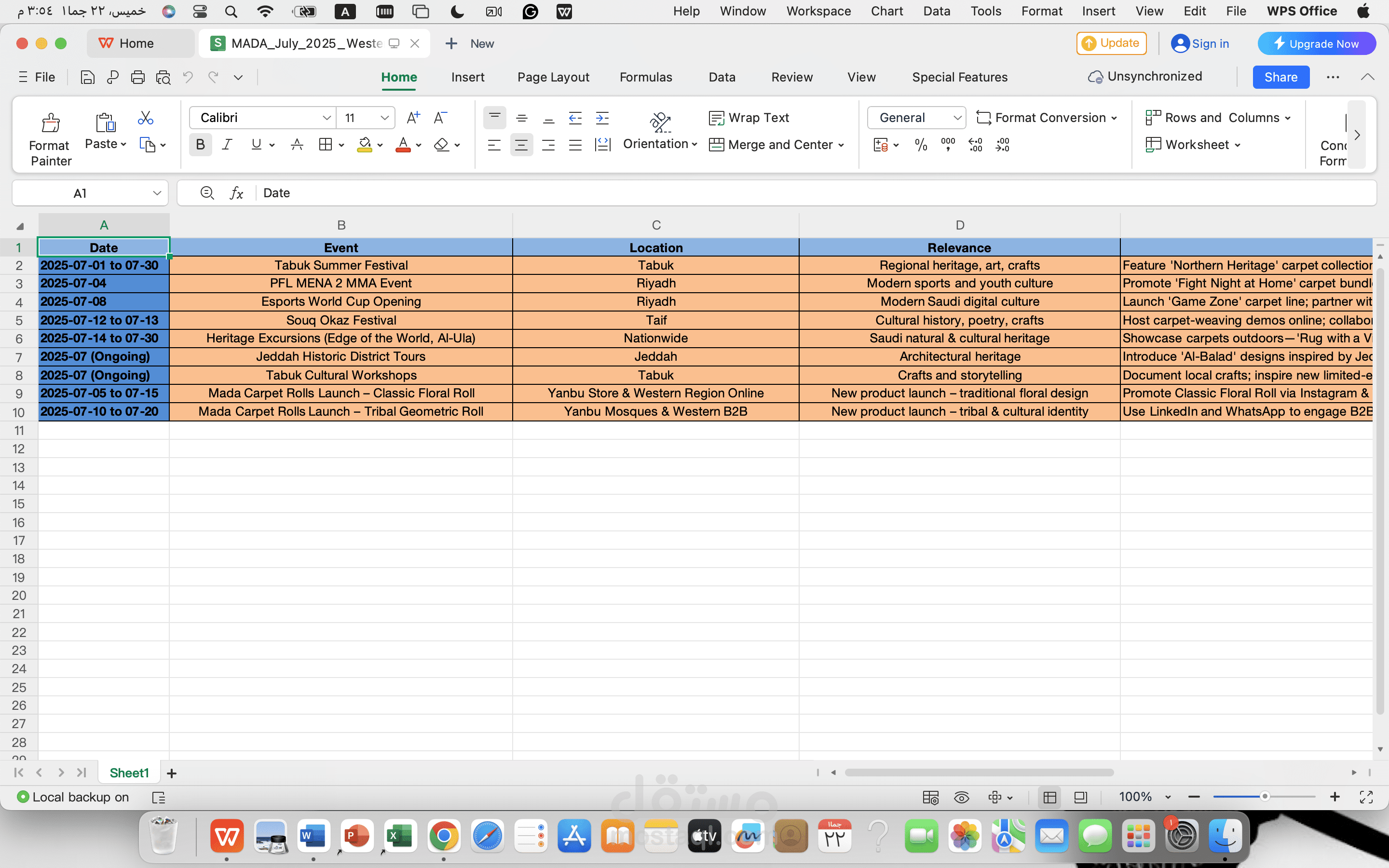The width and height of the screenshot is (1389, 868).
Task: Expand Merge and Center dropdown
Action: pyautogui.click(x=841, y=145)
